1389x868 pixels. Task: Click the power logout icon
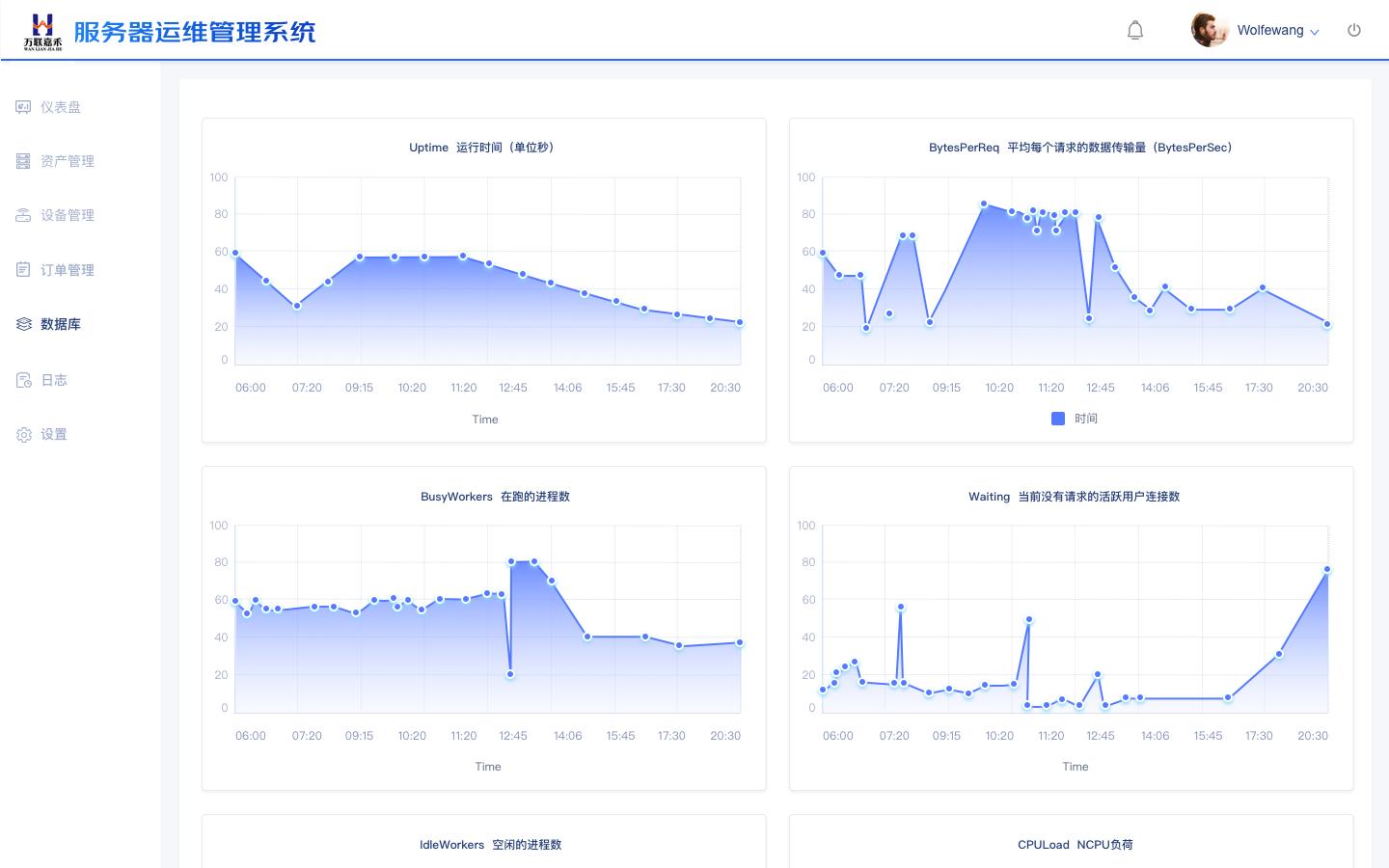click(1354, 30)
